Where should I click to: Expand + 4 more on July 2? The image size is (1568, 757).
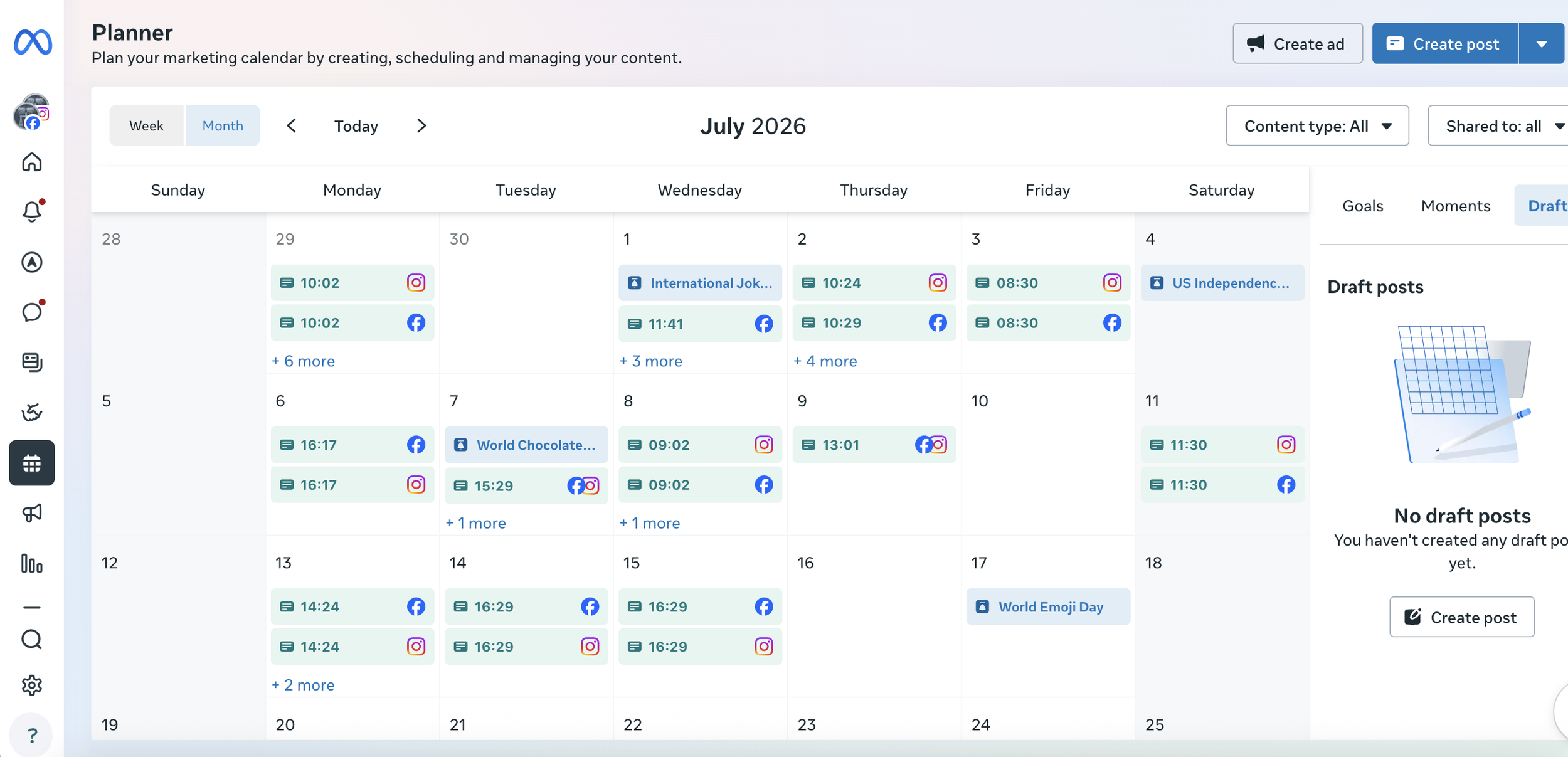click(x=825, y=361)
